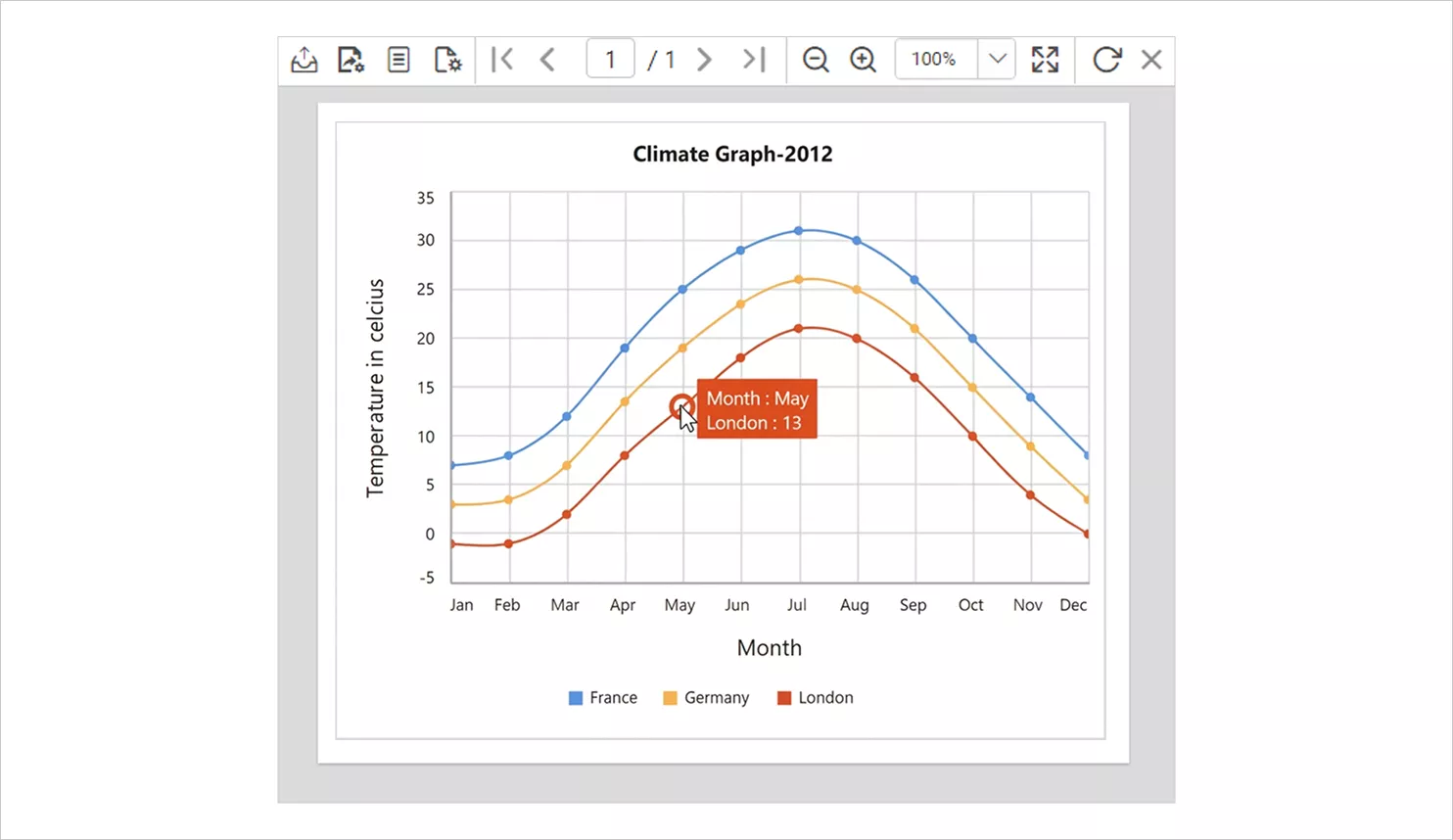This screenshot has height=840, width=1453.
Task: Select the zoom out magnifier icon
Action: tap(816, 60)
